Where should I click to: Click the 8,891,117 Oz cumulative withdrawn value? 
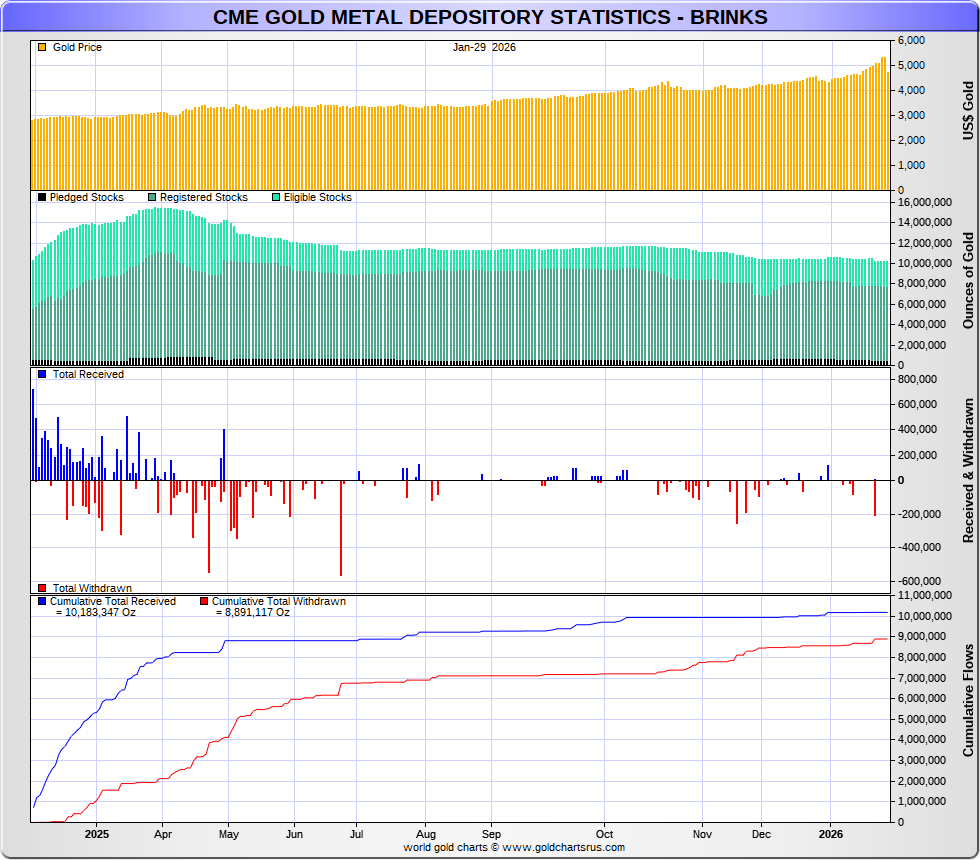(252, 612)
